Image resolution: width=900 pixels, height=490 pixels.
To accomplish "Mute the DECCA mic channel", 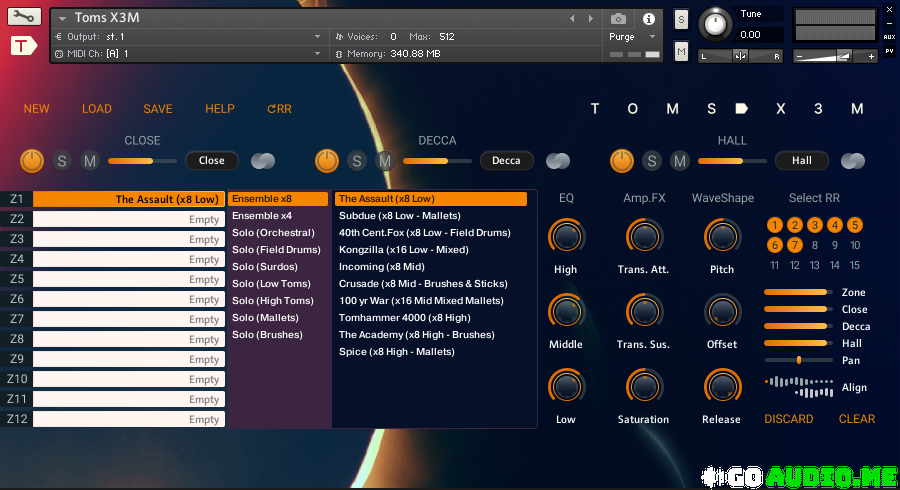I will click(x=385, y=161).
